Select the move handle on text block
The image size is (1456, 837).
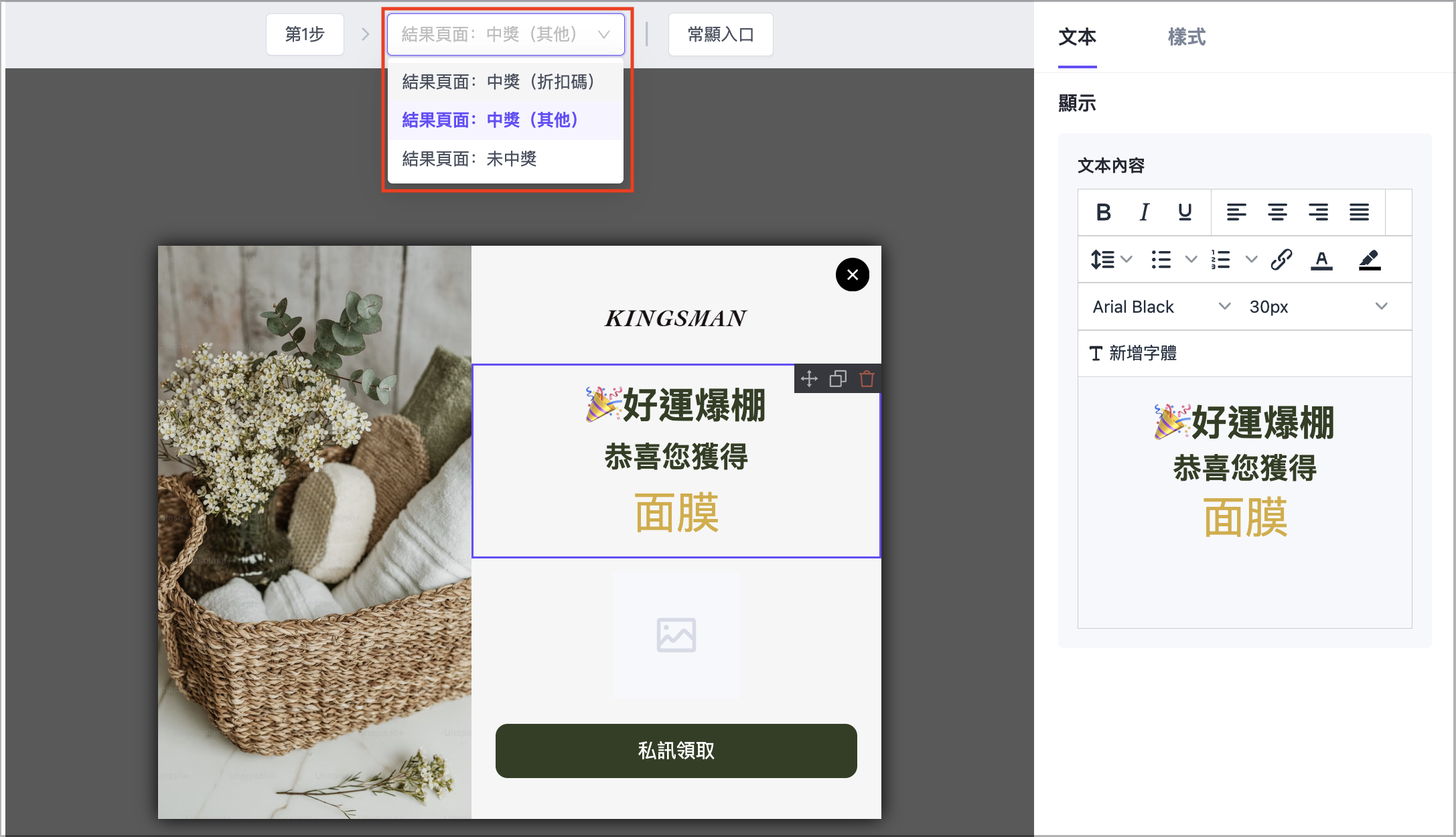[x=808, y=379]
